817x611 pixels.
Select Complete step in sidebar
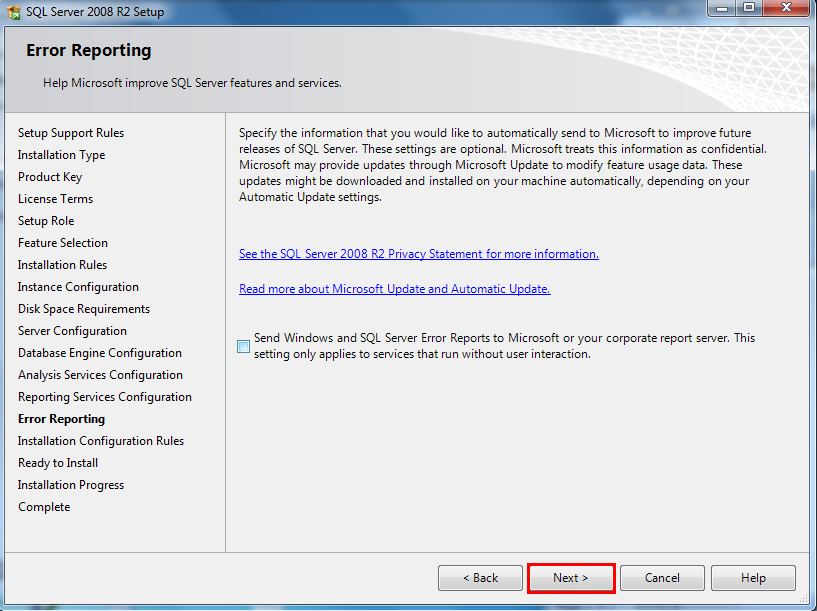point(44,507)
